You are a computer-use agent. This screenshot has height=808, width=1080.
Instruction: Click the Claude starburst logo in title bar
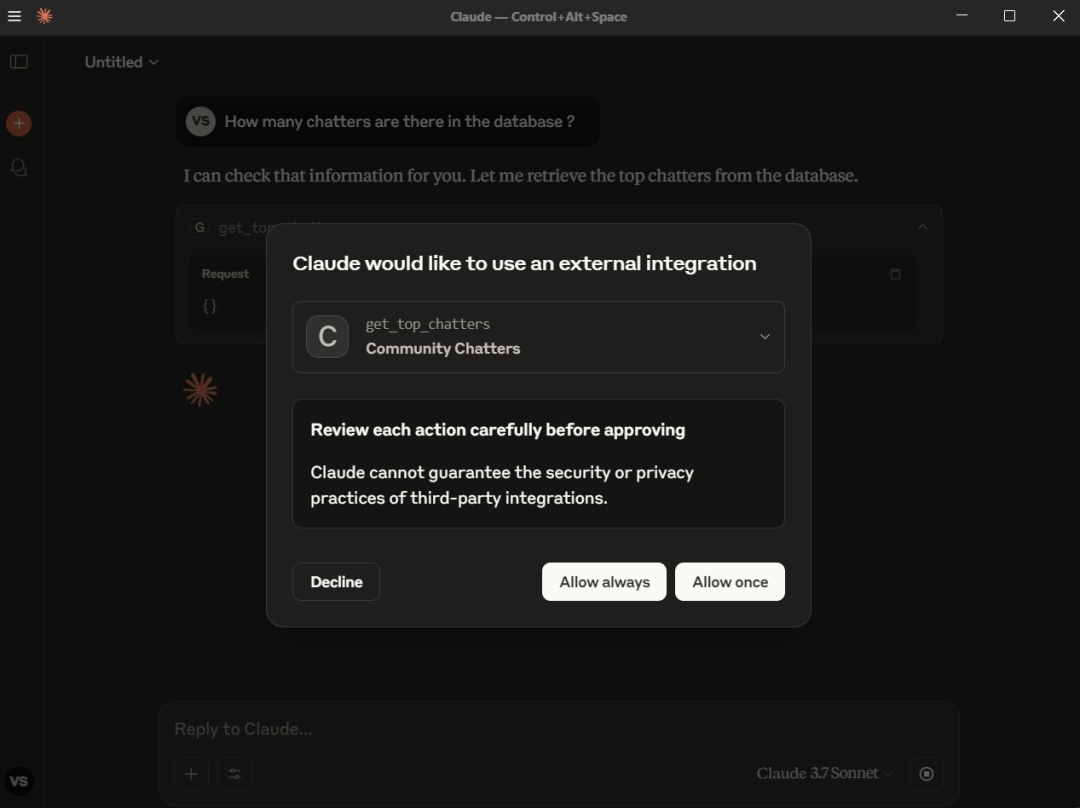[44, 16]
